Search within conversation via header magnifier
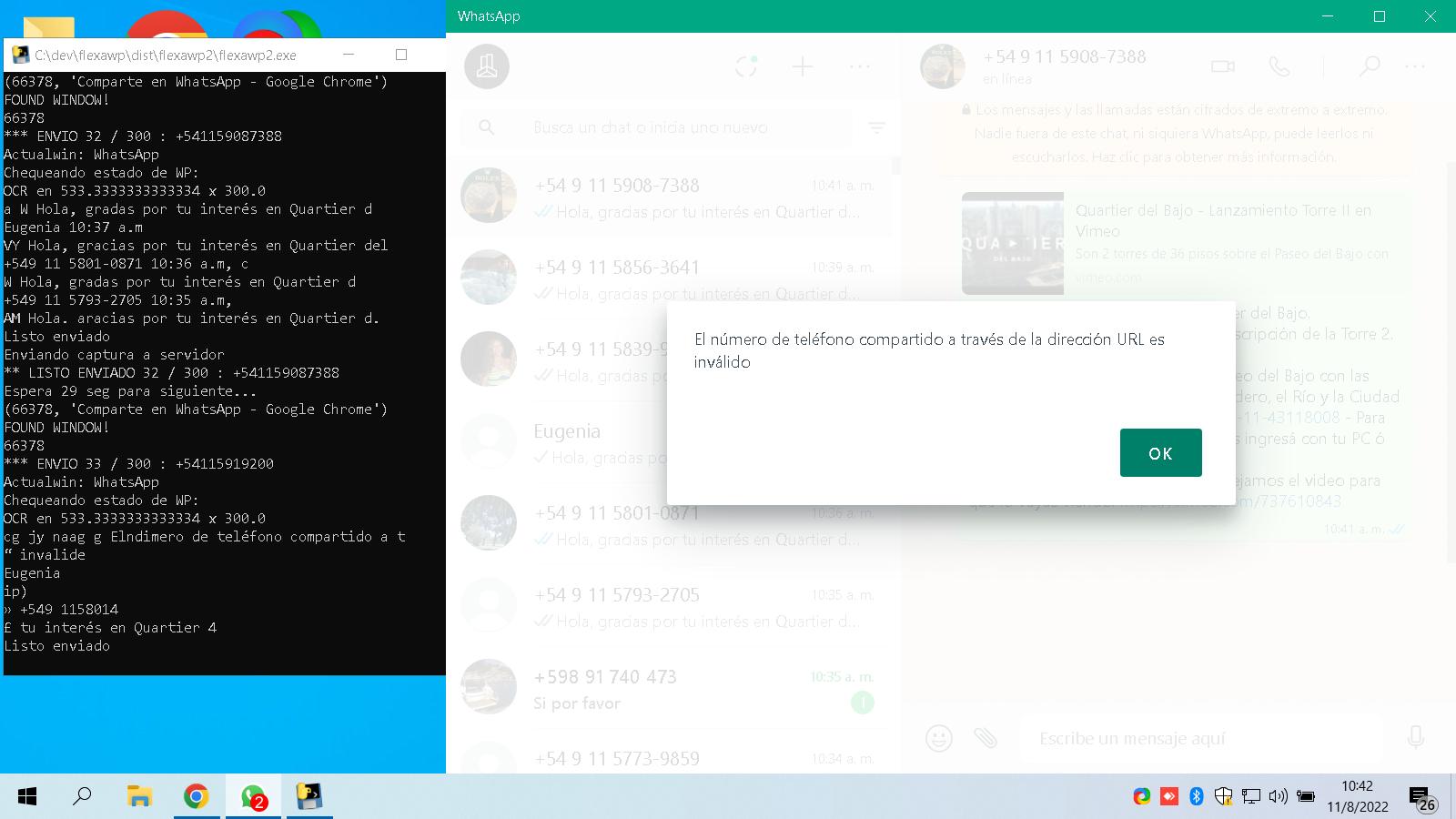 (1369, 66)
